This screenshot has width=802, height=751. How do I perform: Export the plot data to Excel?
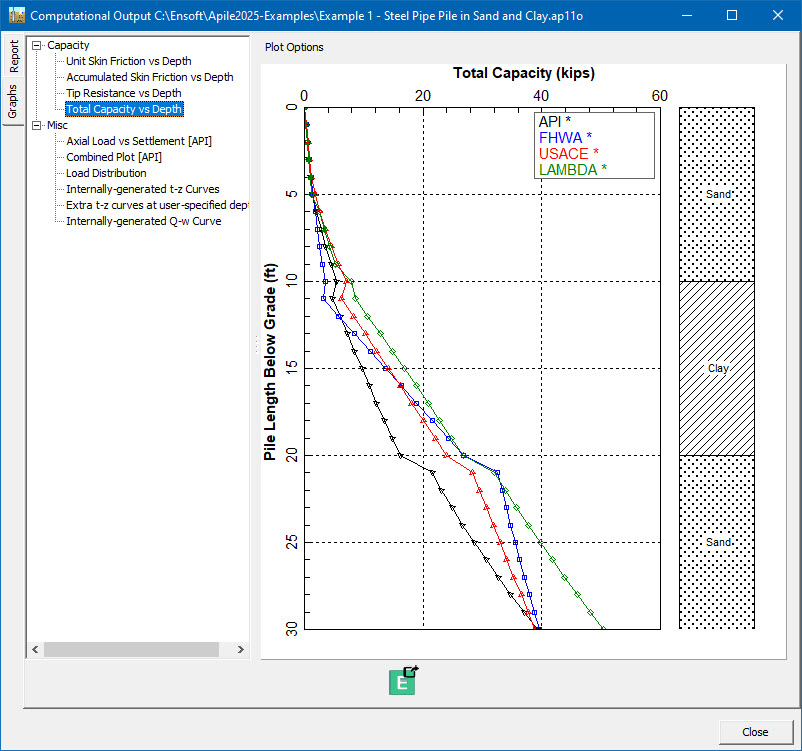(402, 681)
